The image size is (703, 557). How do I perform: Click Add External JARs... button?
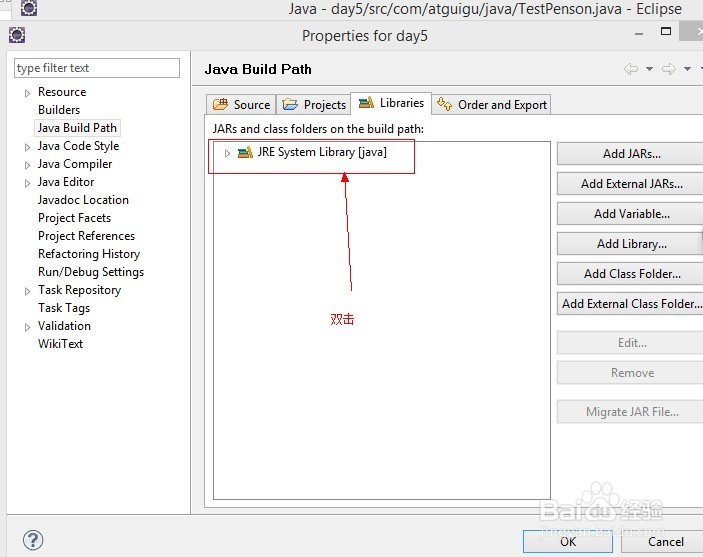[x=631, y=184]
